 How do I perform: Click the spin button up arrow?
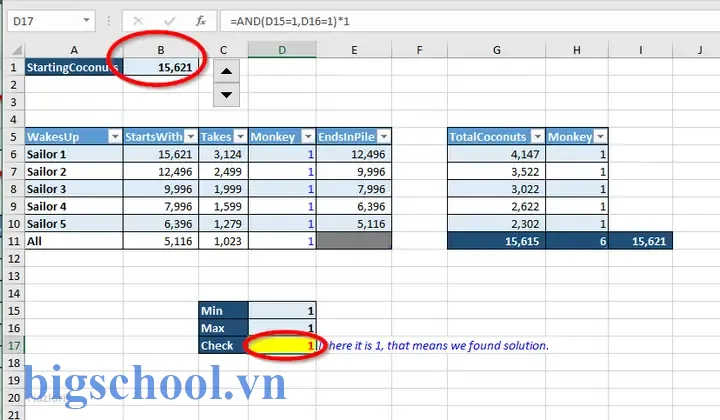pos(226,72)
